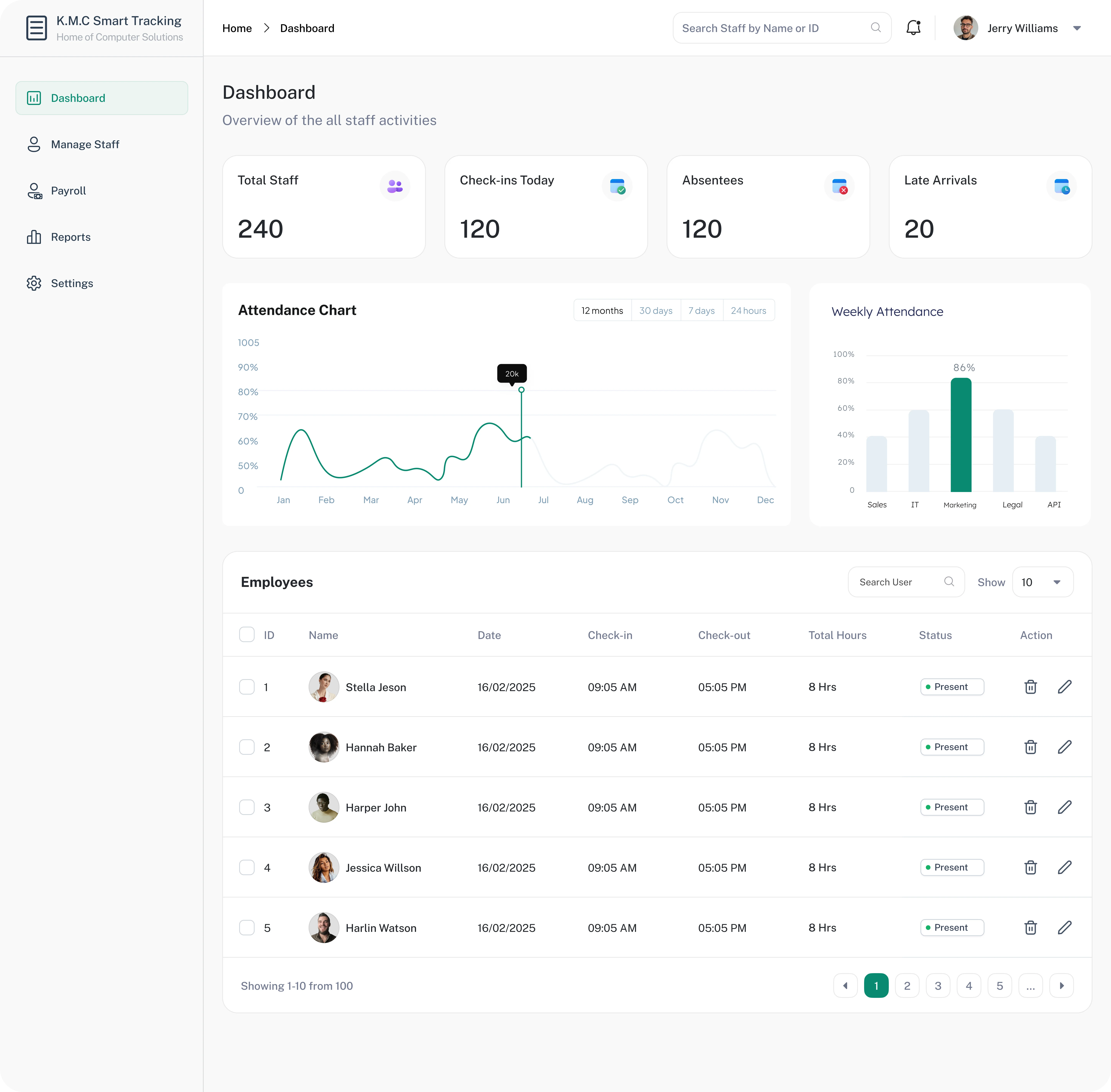Image resolution: width=1111 pixels, height=1092 pixels.
Task: Open Manage Staff in the sidebar
Action: [x=85, y=145]
